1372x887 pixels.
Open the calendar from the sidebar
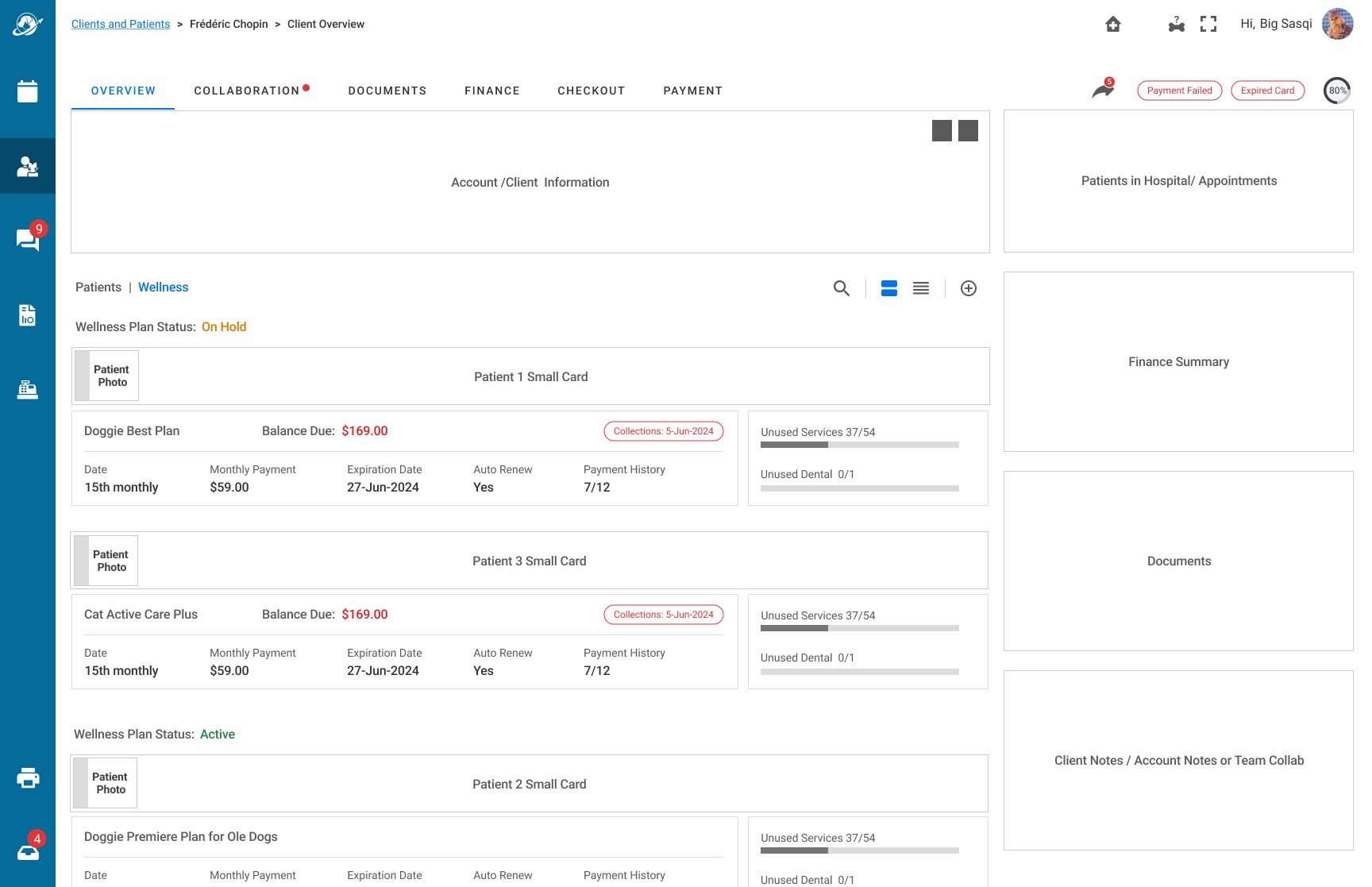28,91
